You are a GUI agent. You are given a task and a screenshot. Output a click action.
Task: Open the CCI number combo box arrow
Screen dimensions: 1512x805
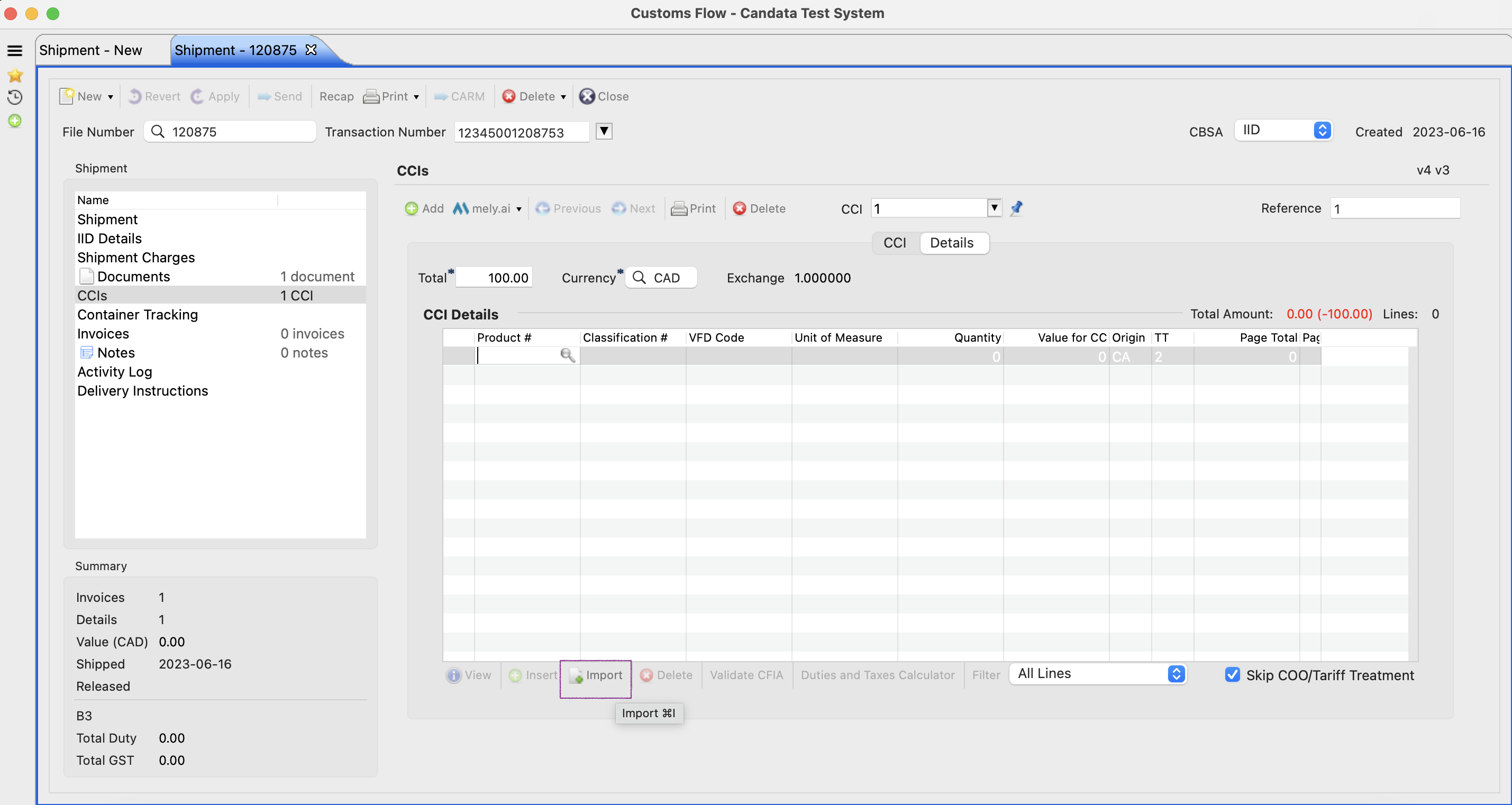[x=994, y=208]
